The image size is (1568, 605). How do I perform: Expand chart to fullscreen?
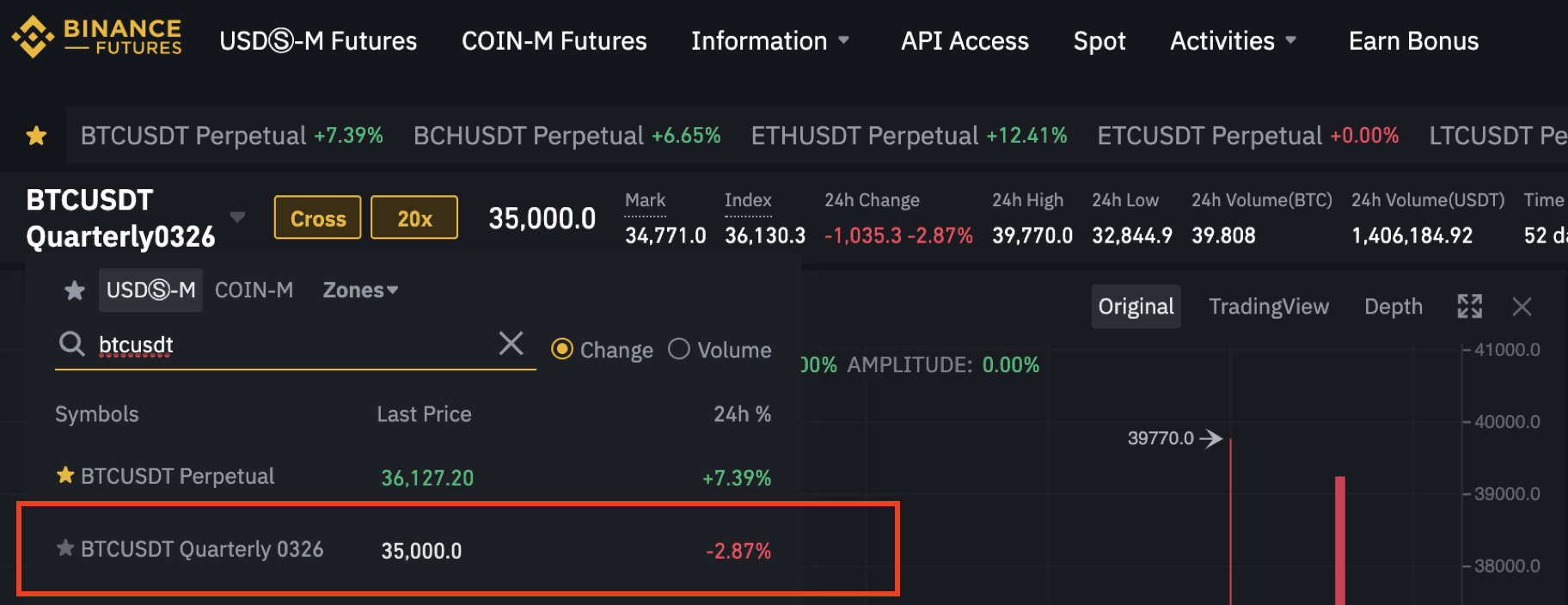click(1469, 306)
